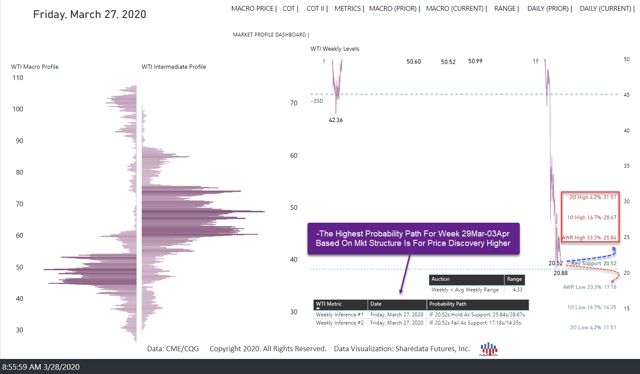Sort by the Probability Path column header

(x=478, y=304)
